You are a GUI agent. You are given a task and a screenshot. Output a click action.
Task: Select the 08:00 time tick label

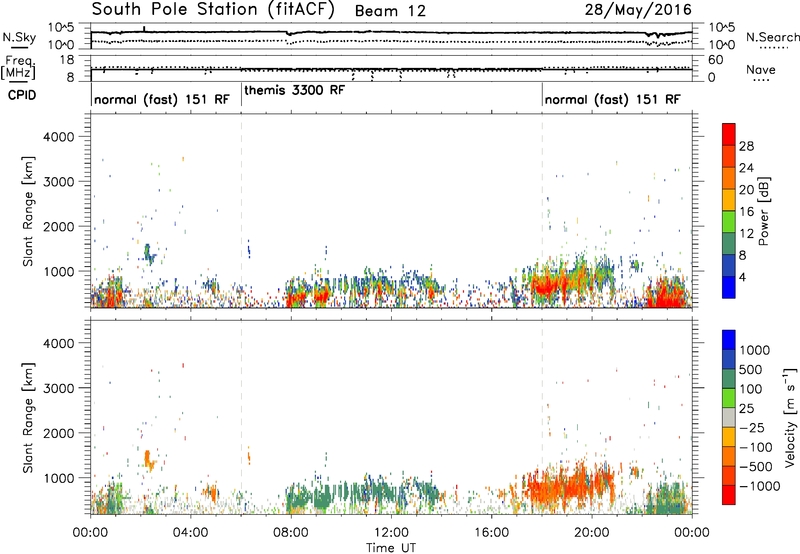tap(291, 533)
